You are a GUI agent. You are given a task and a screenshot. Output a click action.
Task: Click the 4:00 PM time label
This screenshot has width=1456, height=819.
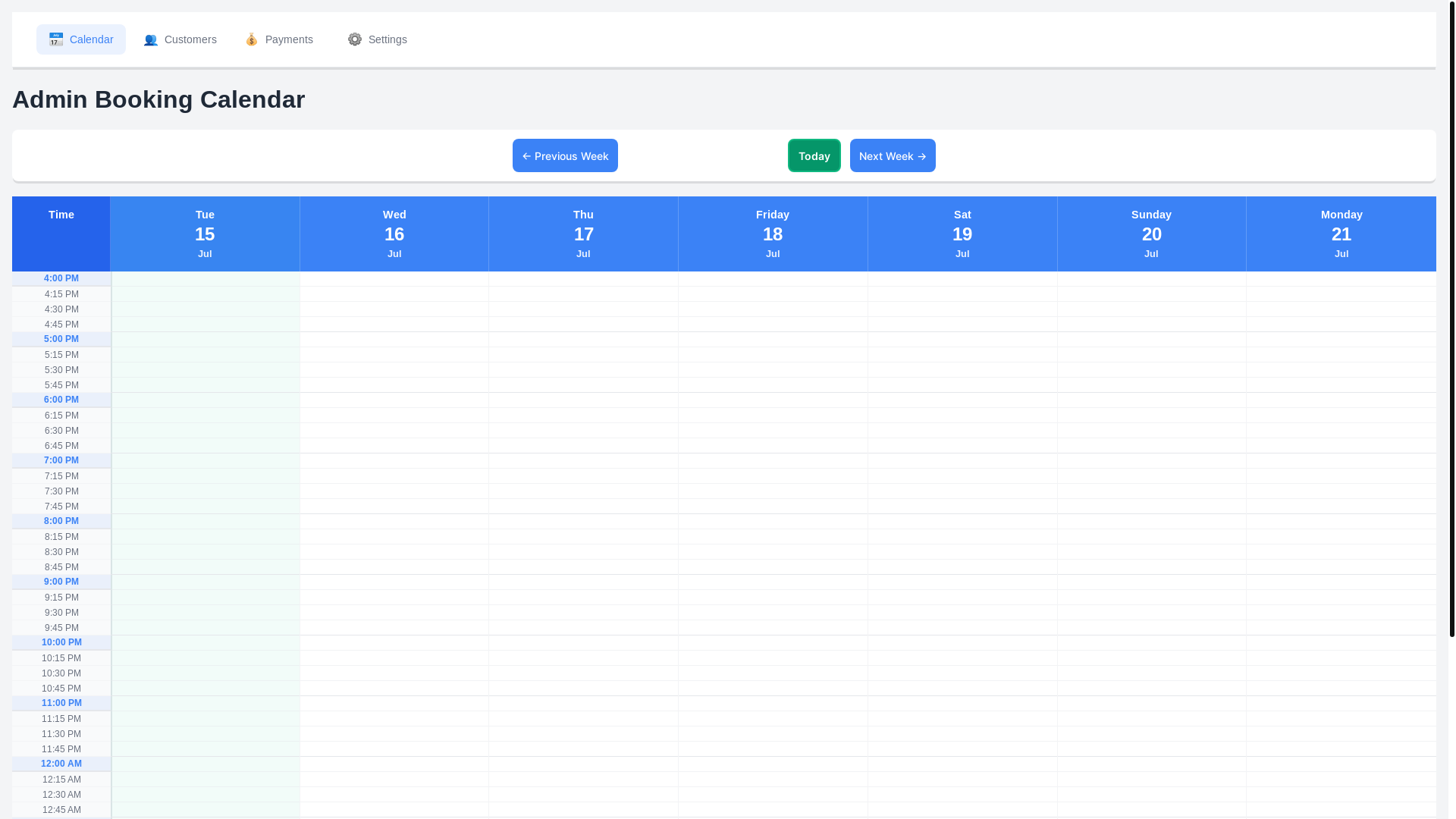pyautogui.click(x=61, y=278)
